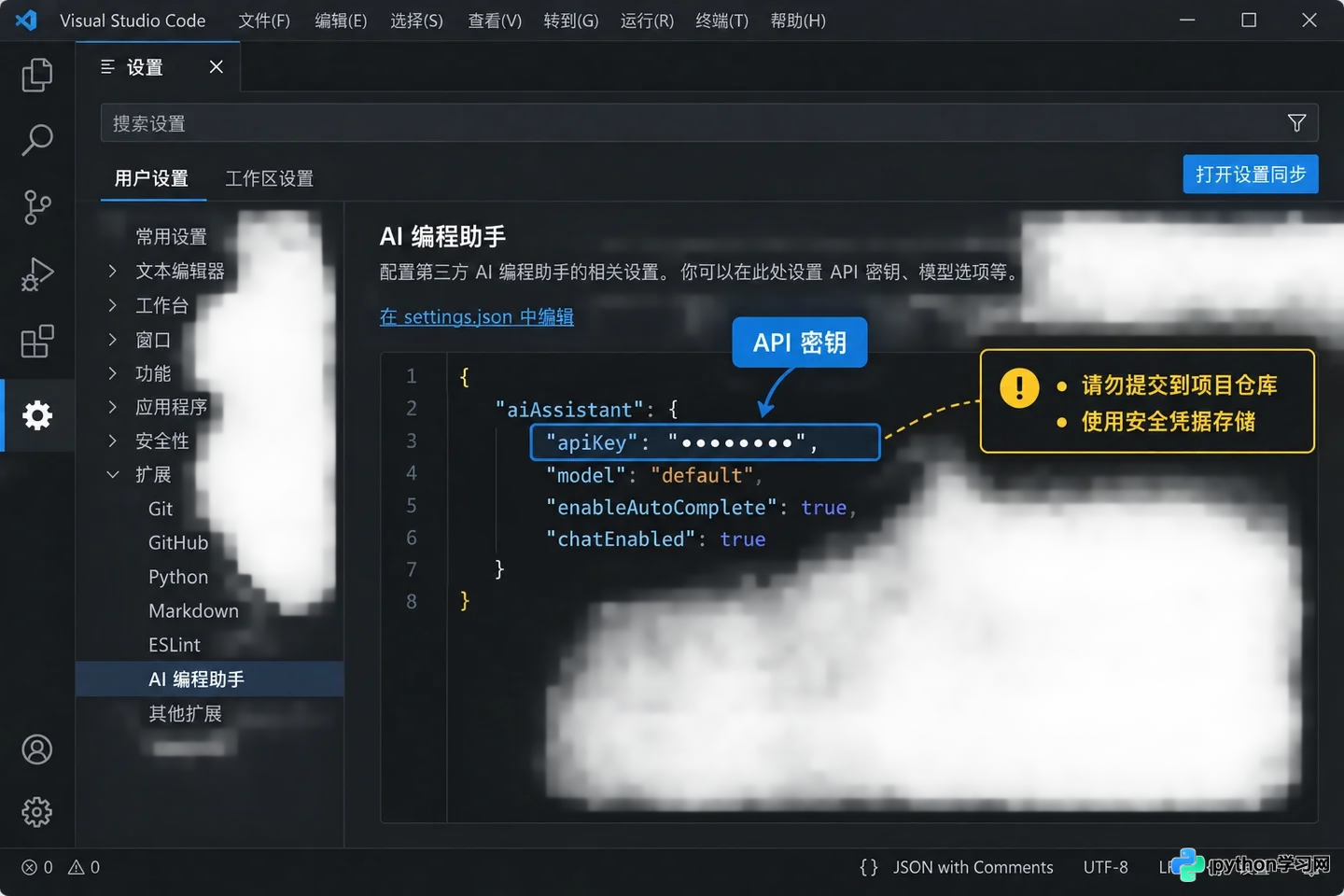Open the Run and Debug view
The height and width of the screenshot is (896, 1344).
[x=37, y=274]
